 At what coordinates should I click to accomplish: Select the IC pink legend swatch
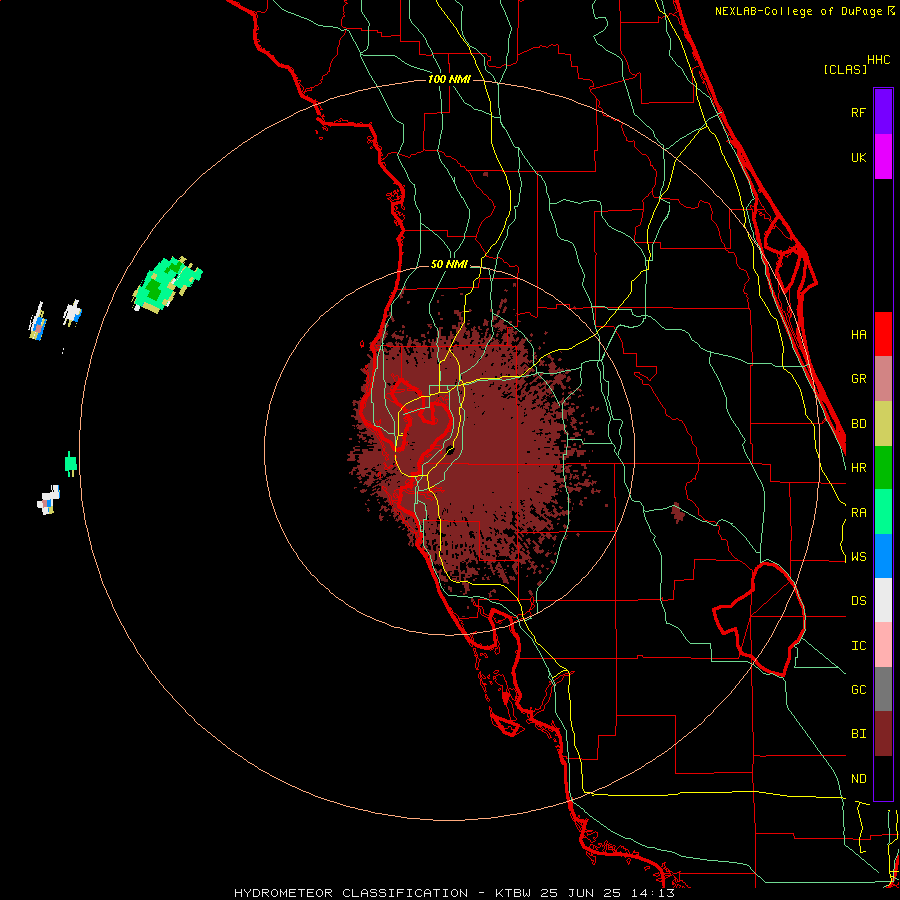pyautogui.click(x=883, y=645)
